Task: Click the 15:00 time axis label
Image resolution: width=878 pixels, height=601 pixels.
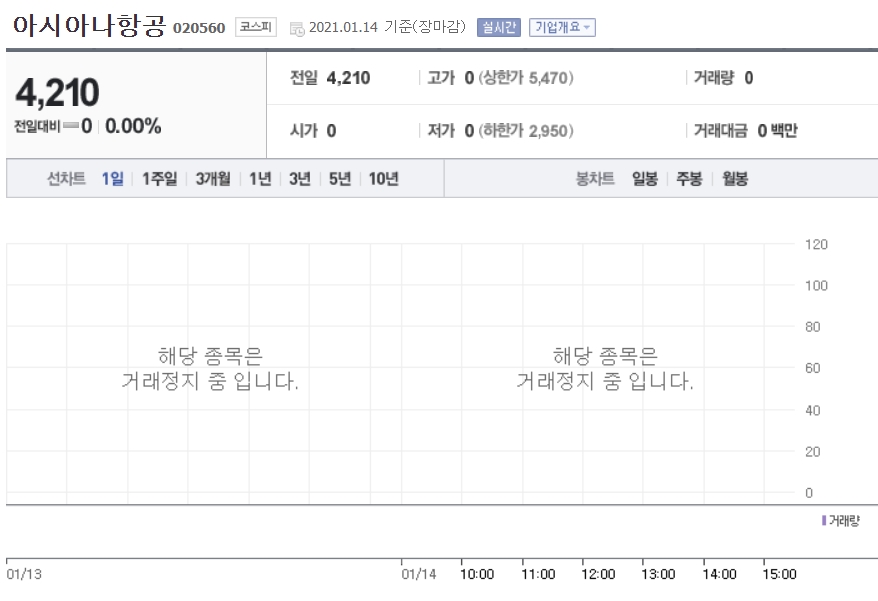Action: [779, 574]
